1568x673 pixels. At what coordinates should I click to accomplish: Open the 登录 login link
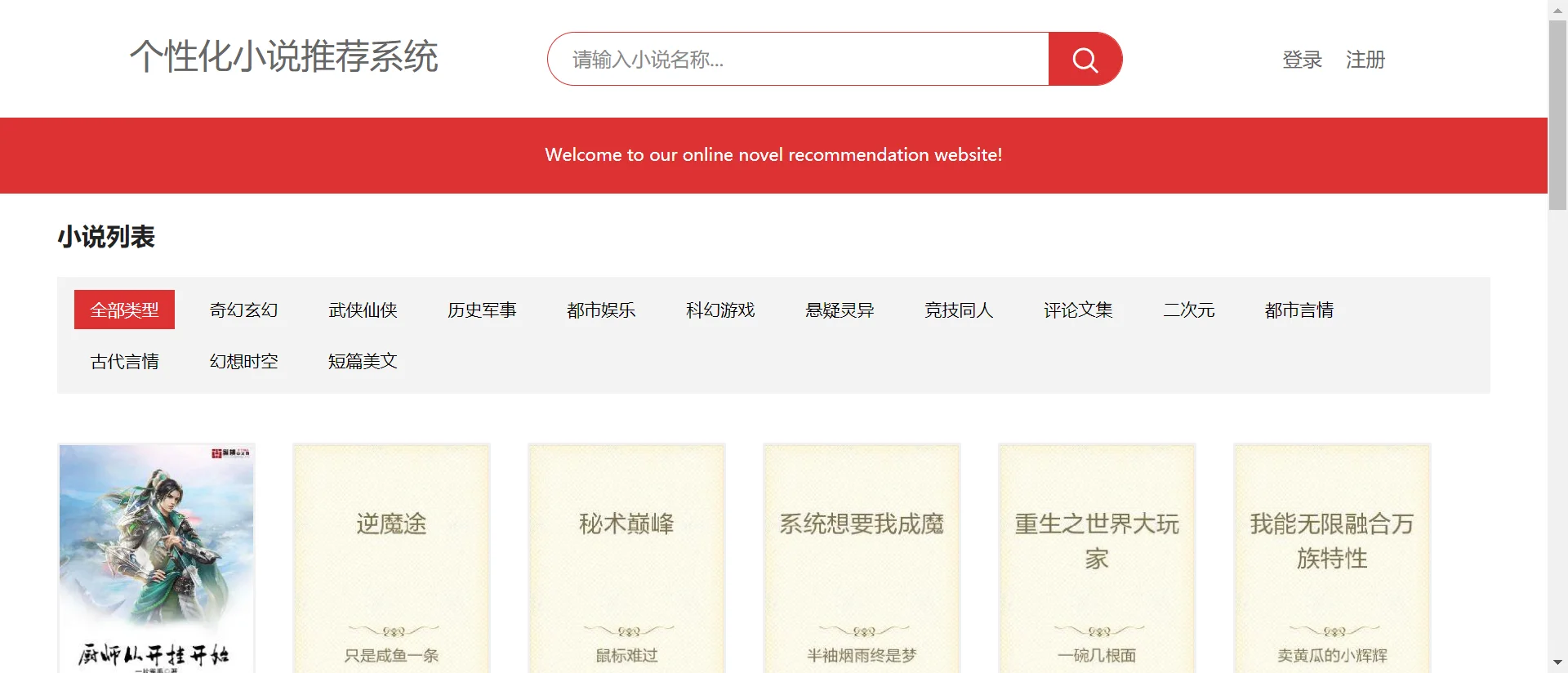pos(1302,60)
